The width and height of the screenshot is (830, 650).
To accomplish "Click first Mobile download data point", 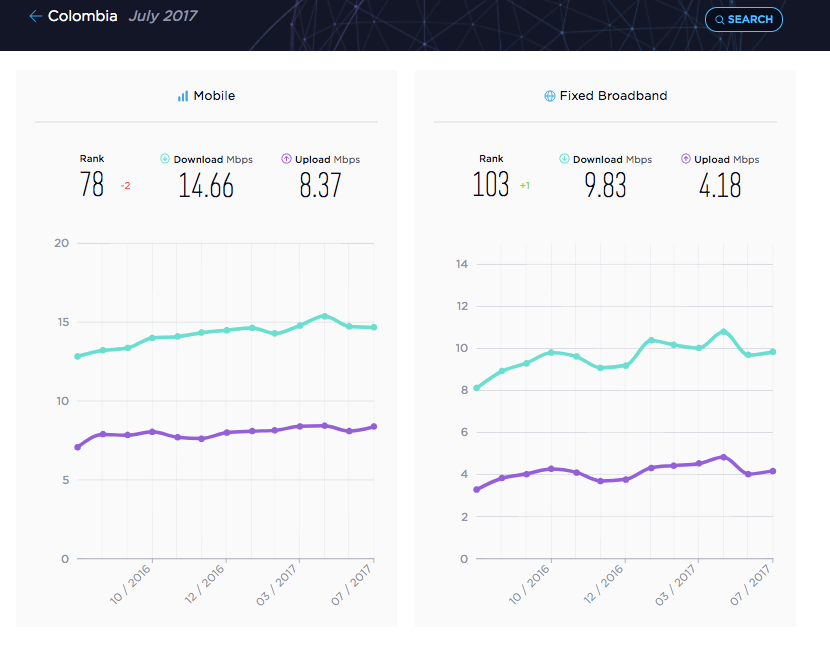I will pos(78,356).
